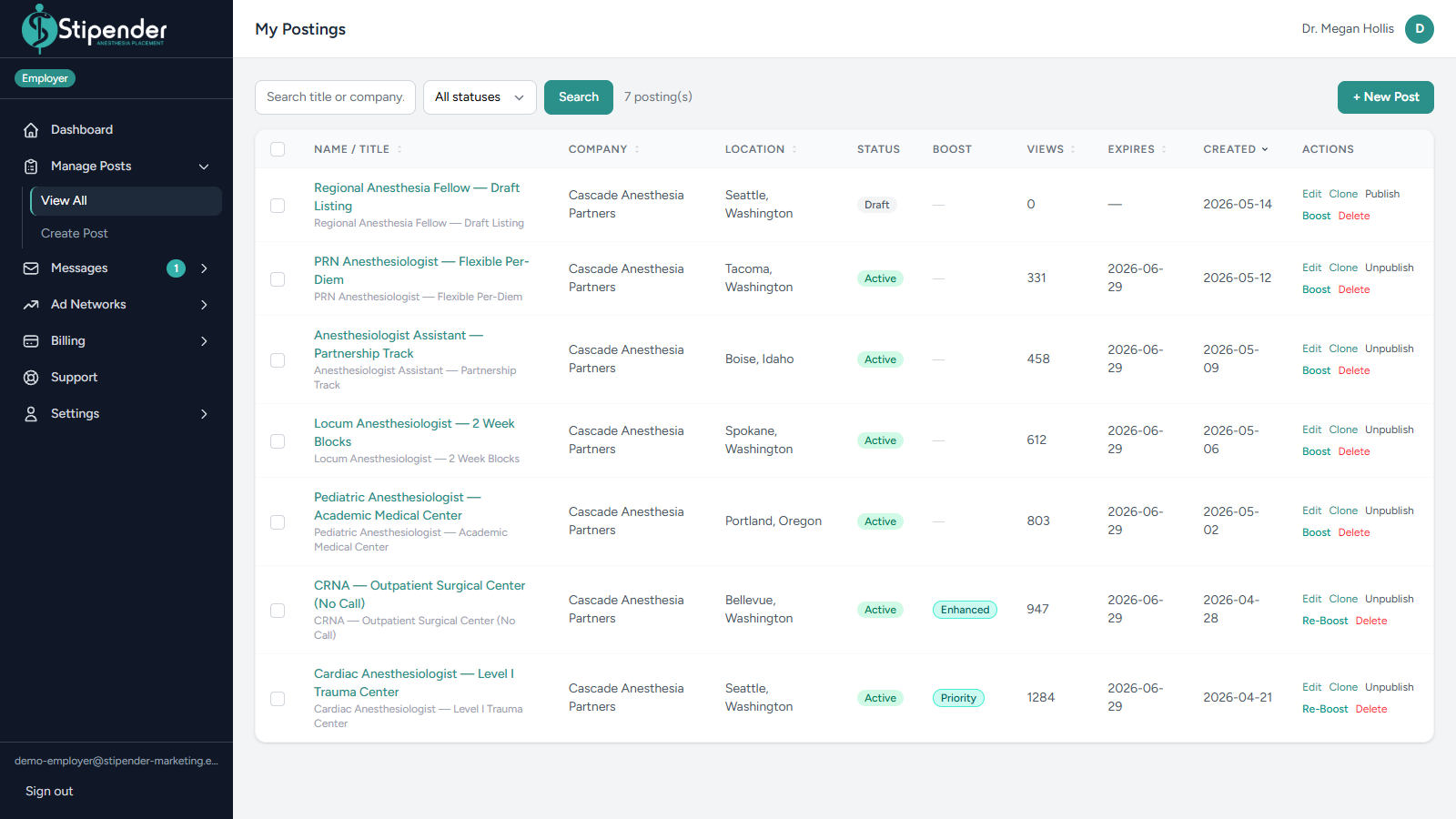This screenshot has width=1456, height=819.
Task: Open the Create Post submenu item
Action: click(x=126, y=234)
